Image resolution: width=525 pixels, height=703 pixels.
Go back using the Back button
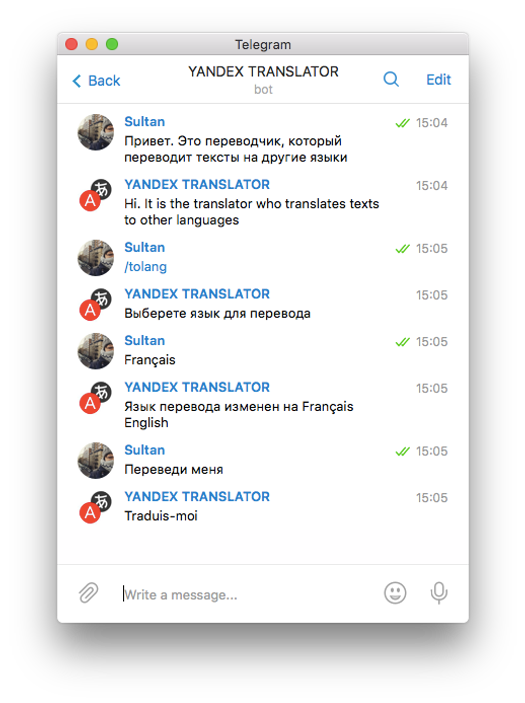click(96, 81)
